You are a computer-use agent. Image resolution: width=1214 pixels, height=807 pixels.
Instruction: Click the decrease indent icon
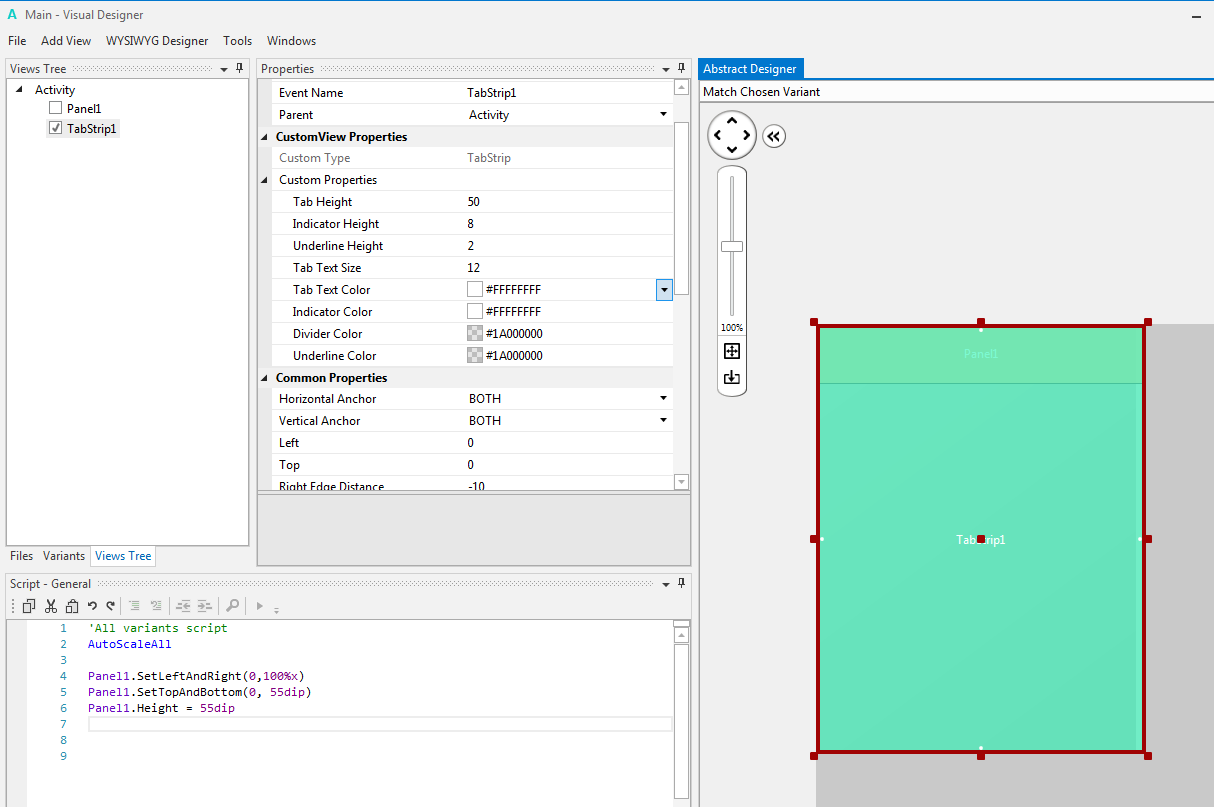click(183, 605)
